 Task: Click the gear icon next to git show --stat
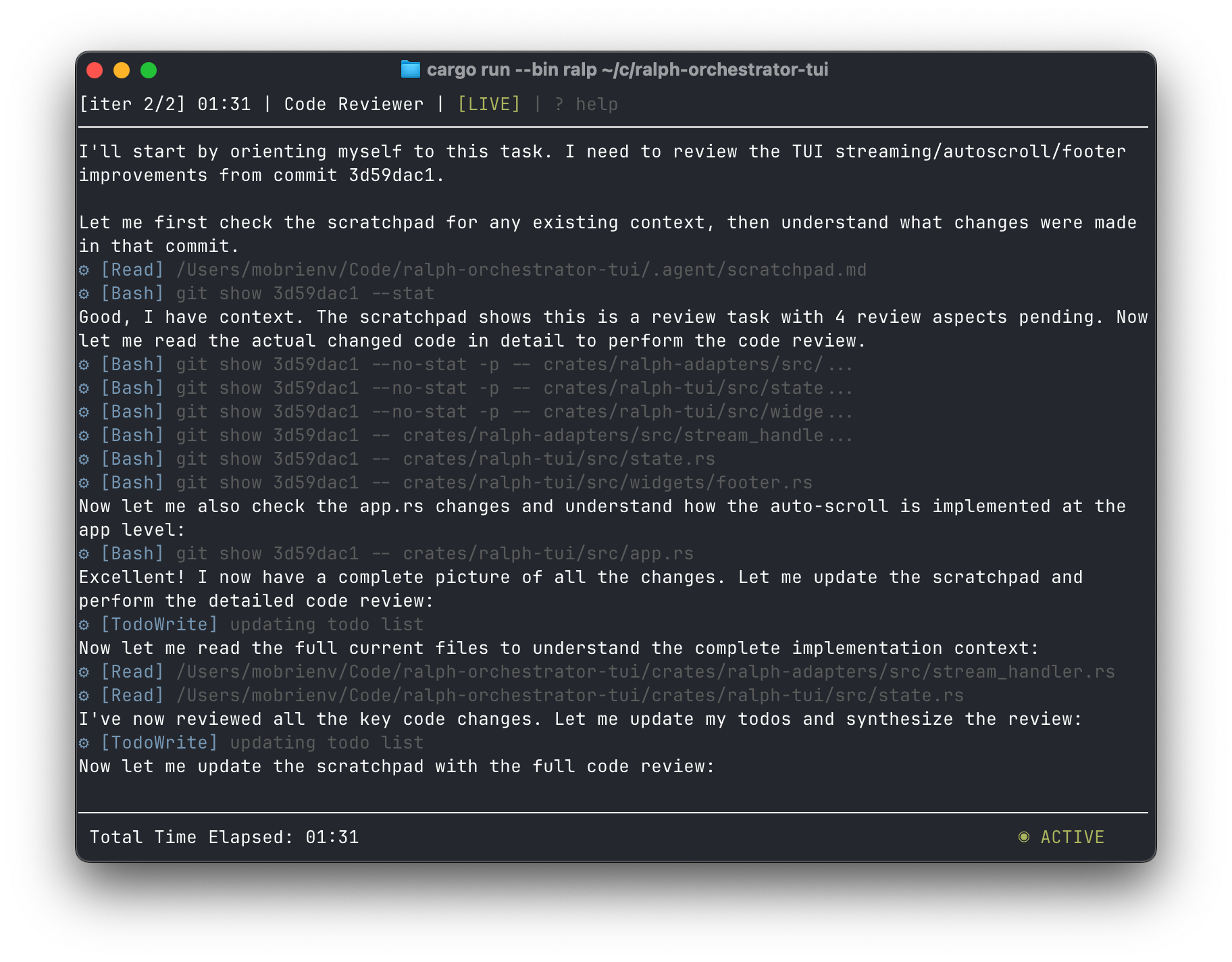(x=84, y=293)
